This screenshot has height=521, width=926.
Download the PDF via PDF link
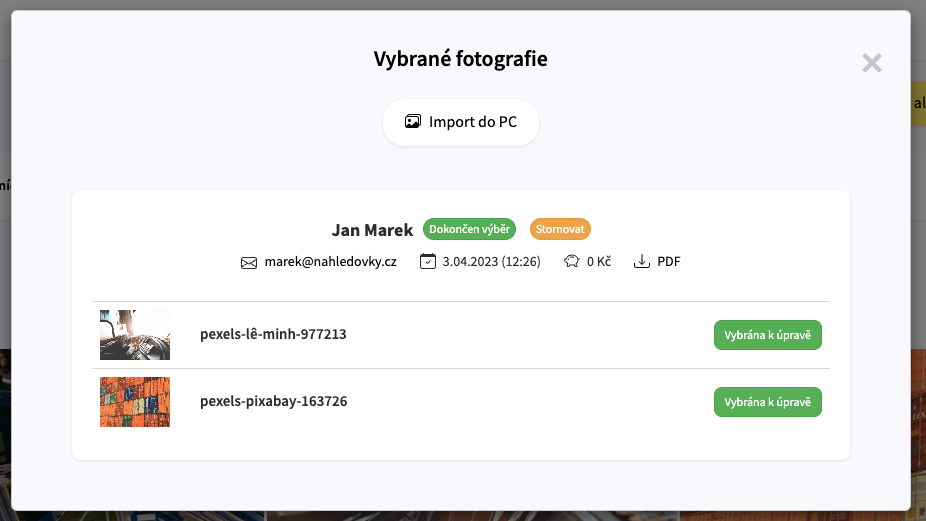point(669,262)
